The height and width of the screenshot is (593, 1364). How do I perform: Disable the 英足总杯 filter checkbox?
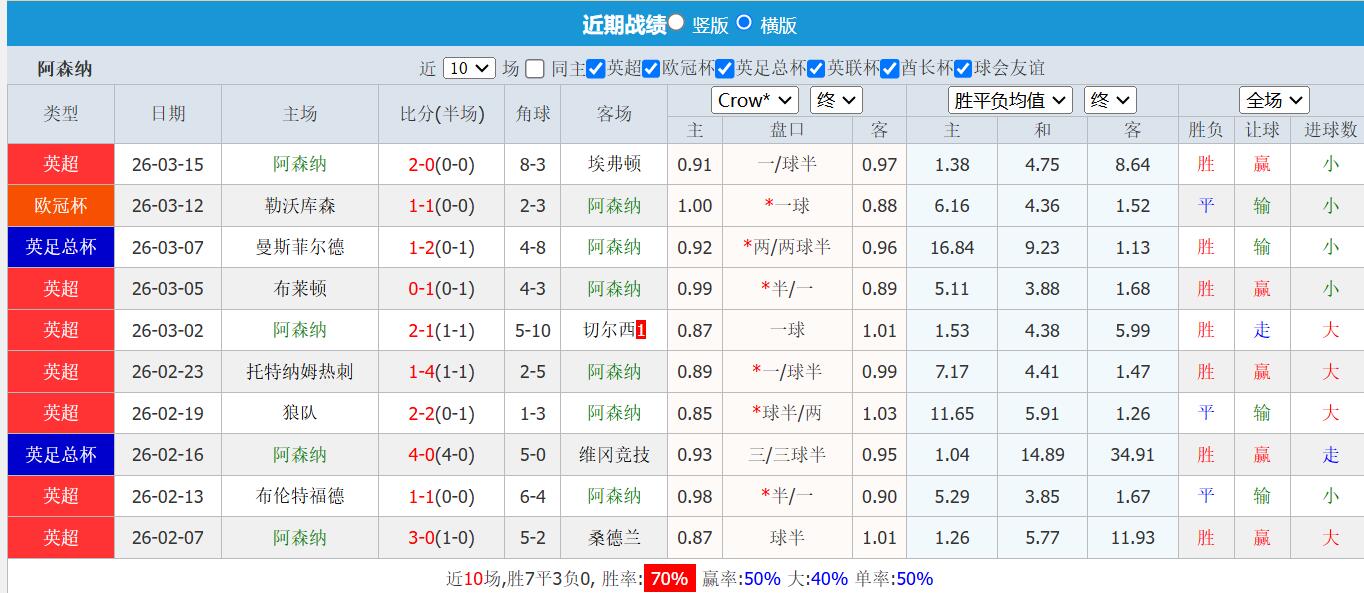pos(725,70)
